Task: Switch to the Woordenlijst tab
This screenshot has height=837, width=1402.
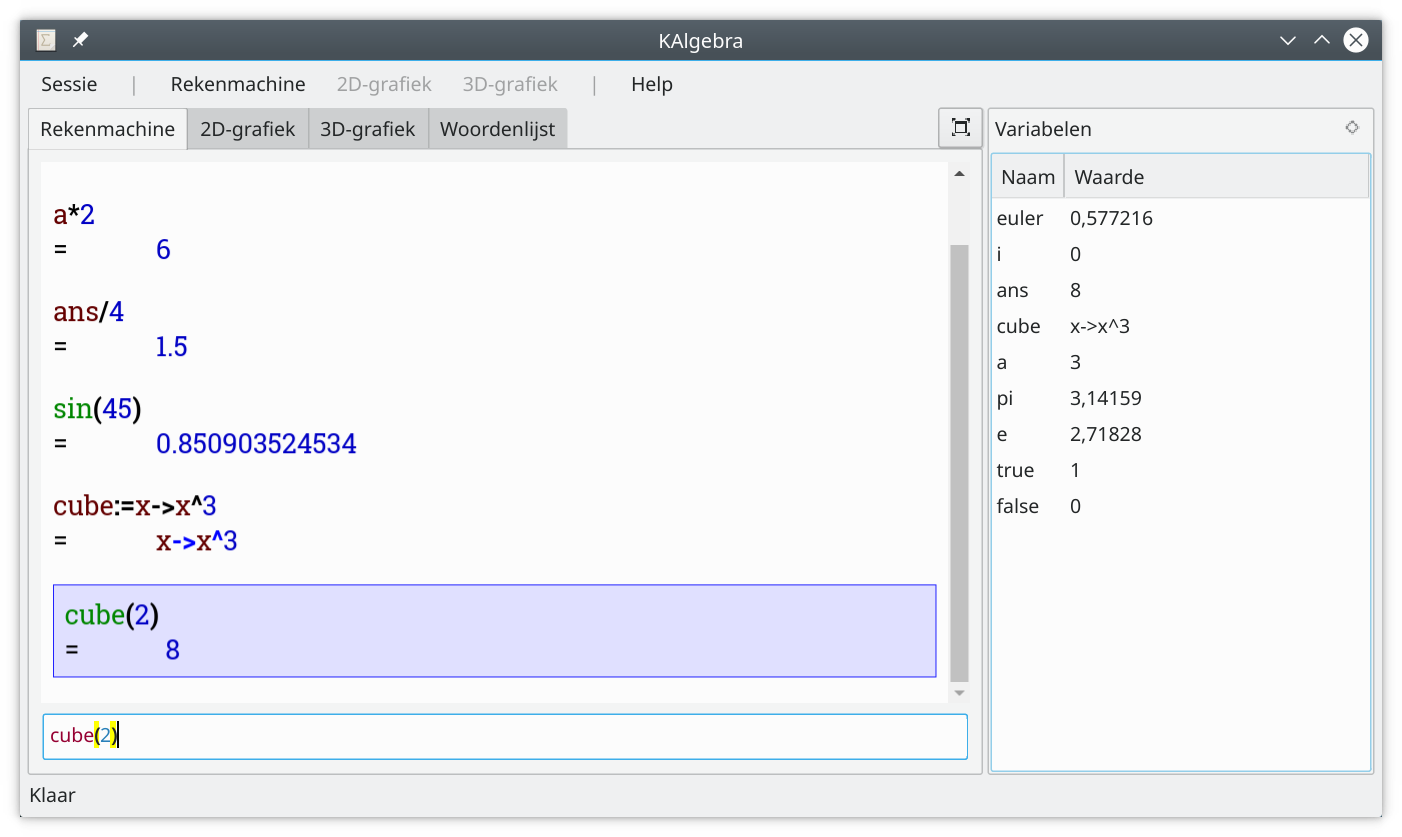Action: (498, 129)
